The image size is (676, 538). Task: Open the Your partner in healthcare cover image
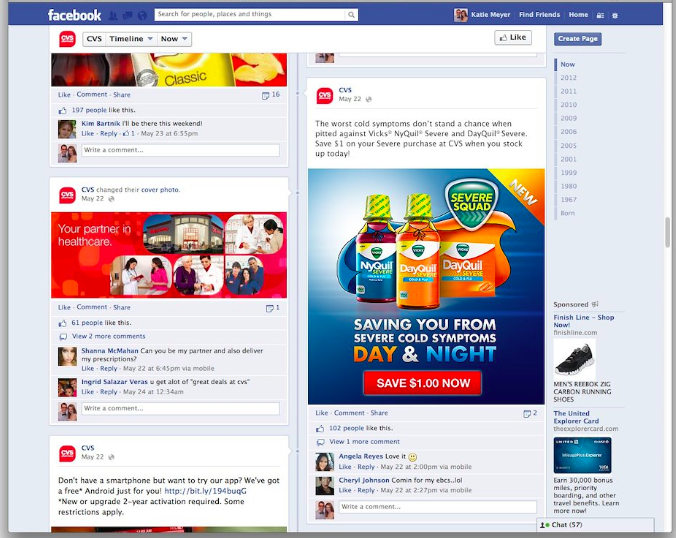pyautogui.click(x=169, y=255)
